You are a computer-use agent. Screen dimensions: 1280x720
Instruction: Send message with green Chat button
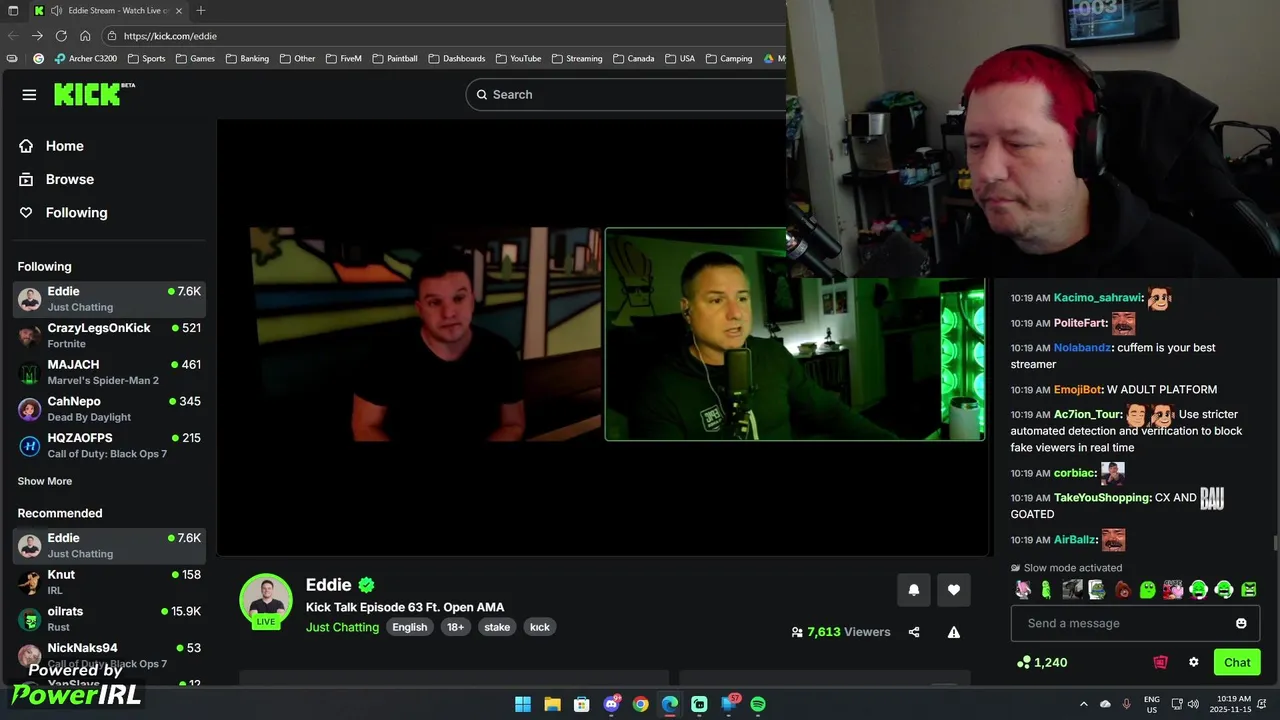pyautogui.click(x=1237, y=662)
